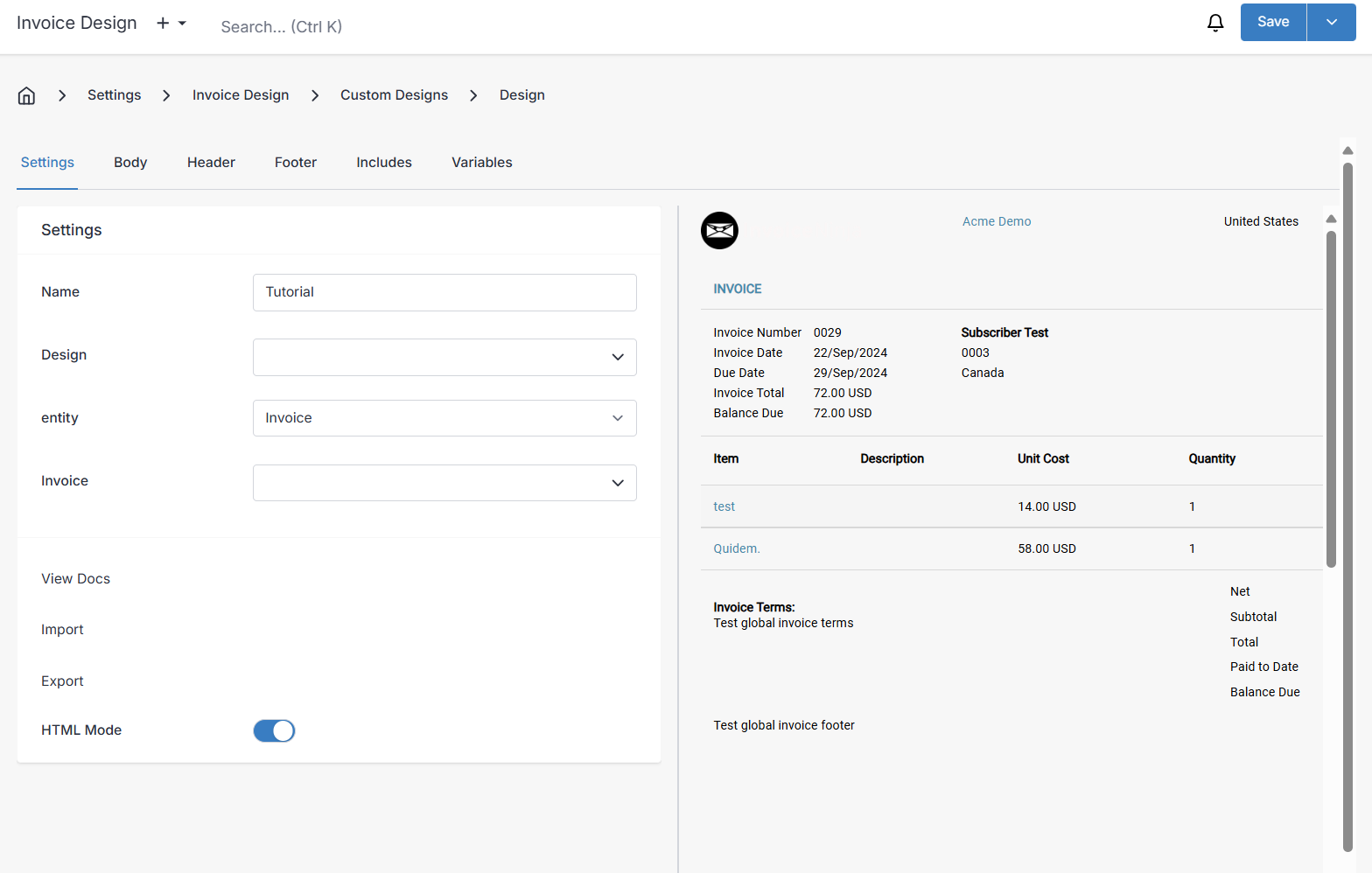Click the 58.00 USD unit cost
Viewport: 1372px width, 873px height.
[x=1046, y=548]
